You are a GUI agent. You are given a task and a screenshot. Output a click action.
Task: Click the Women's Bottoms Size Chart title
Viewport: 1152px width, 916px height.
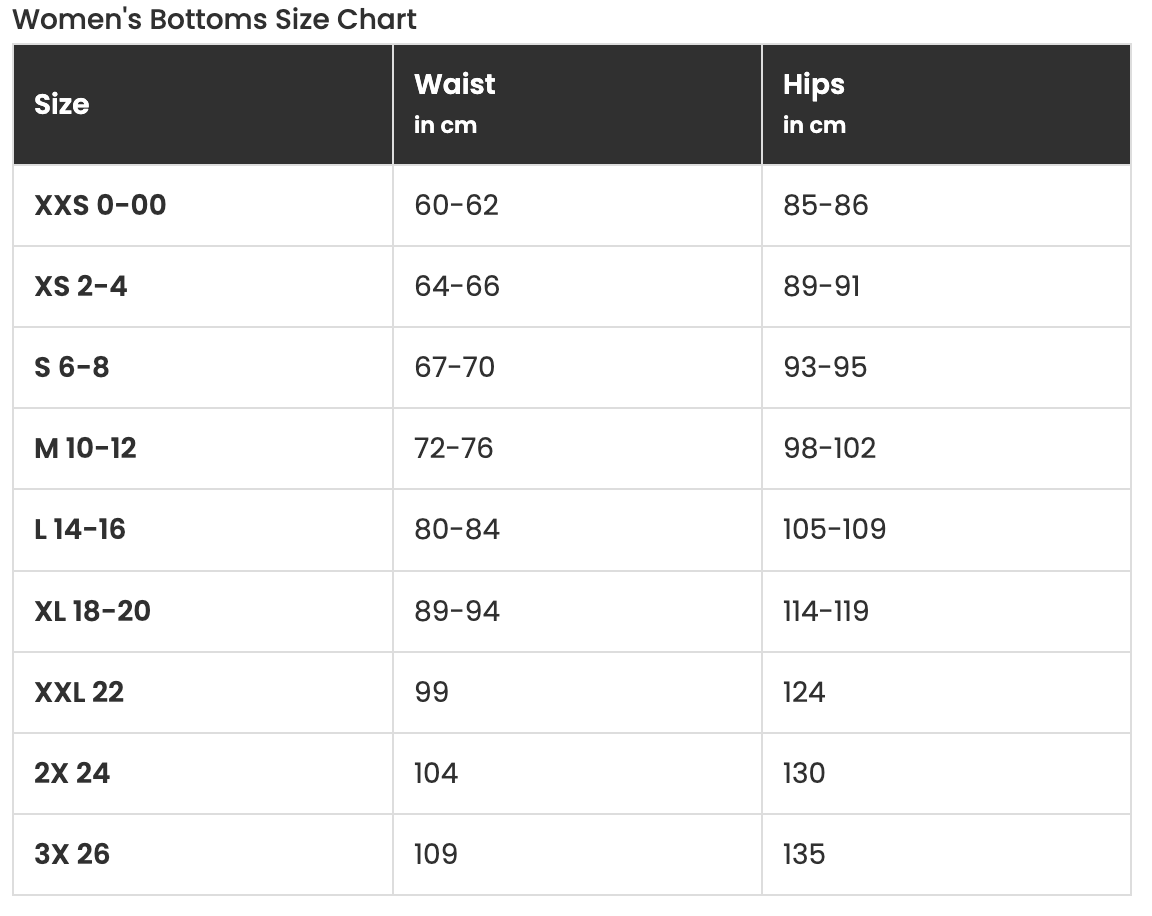[214, 19]
